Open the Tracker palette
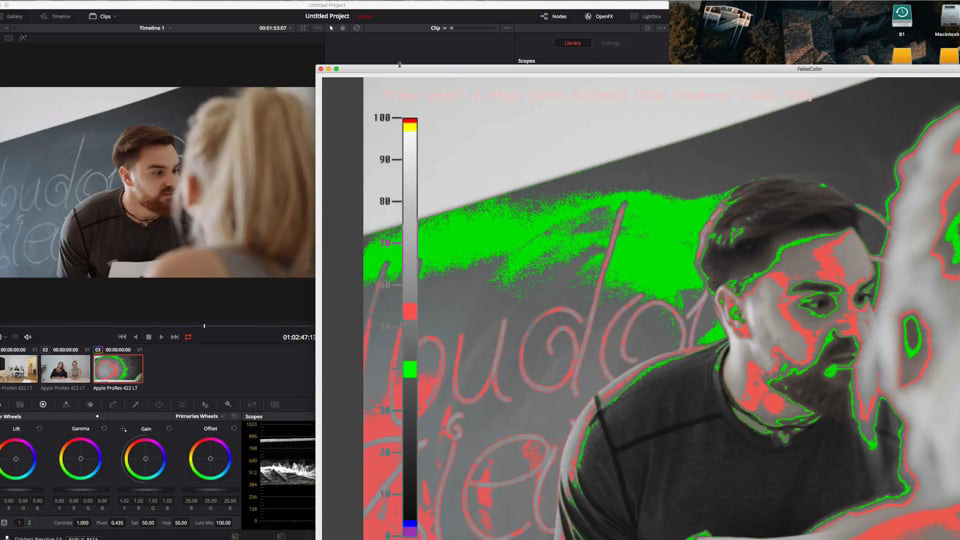The width and height of the screenshot is (960, 540). click(182, 405)
